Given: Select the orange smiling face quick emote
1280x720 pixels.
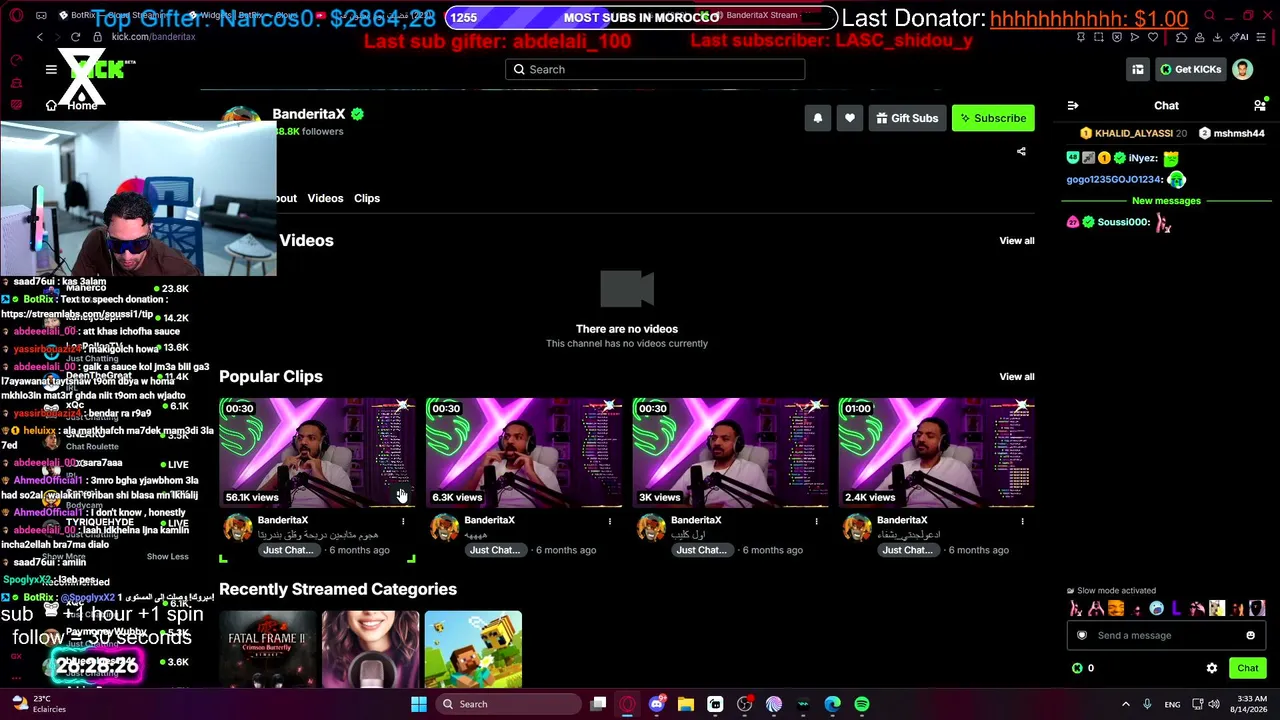Looking at the screenshot, I should [1117, 609].
